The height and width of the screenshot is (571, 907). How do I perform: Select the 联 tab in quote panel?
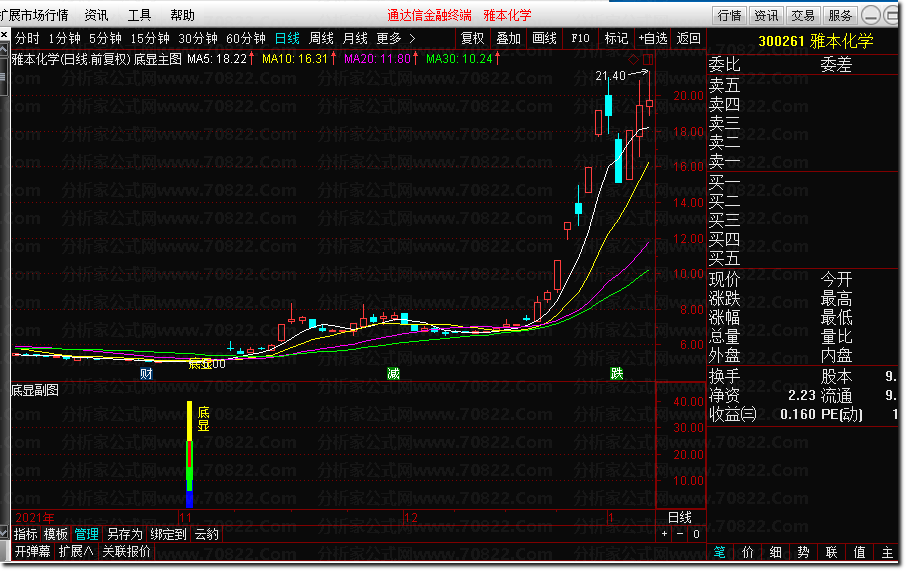(831, 552)
